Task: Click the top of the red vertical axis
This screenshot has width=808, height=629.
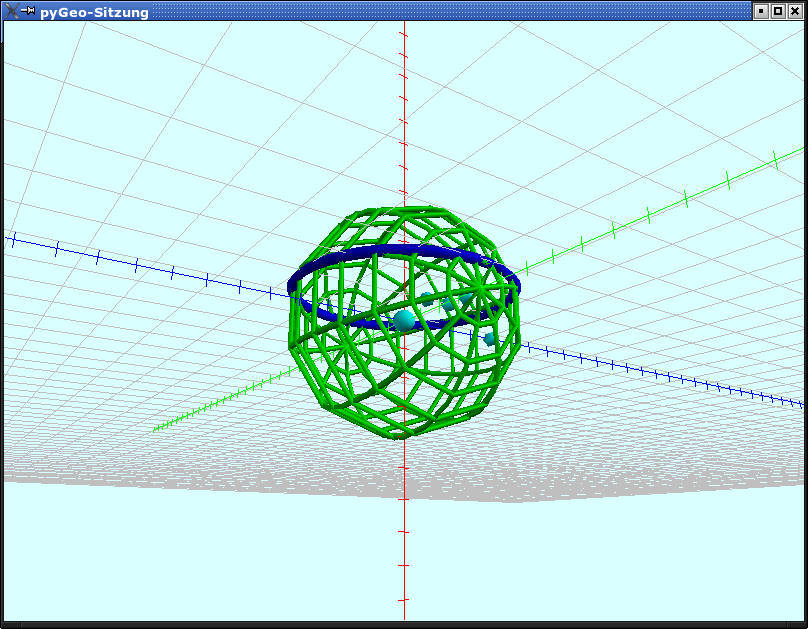Action: tap(404, 26)
